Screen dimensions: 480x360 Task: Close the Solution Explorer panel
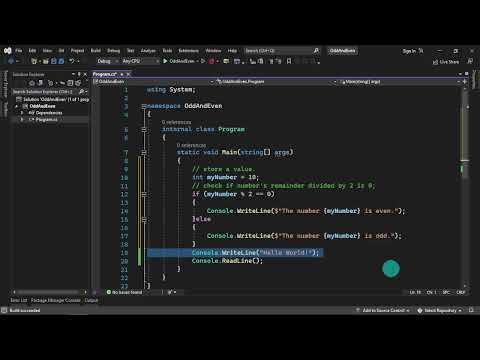pos(85,74)
